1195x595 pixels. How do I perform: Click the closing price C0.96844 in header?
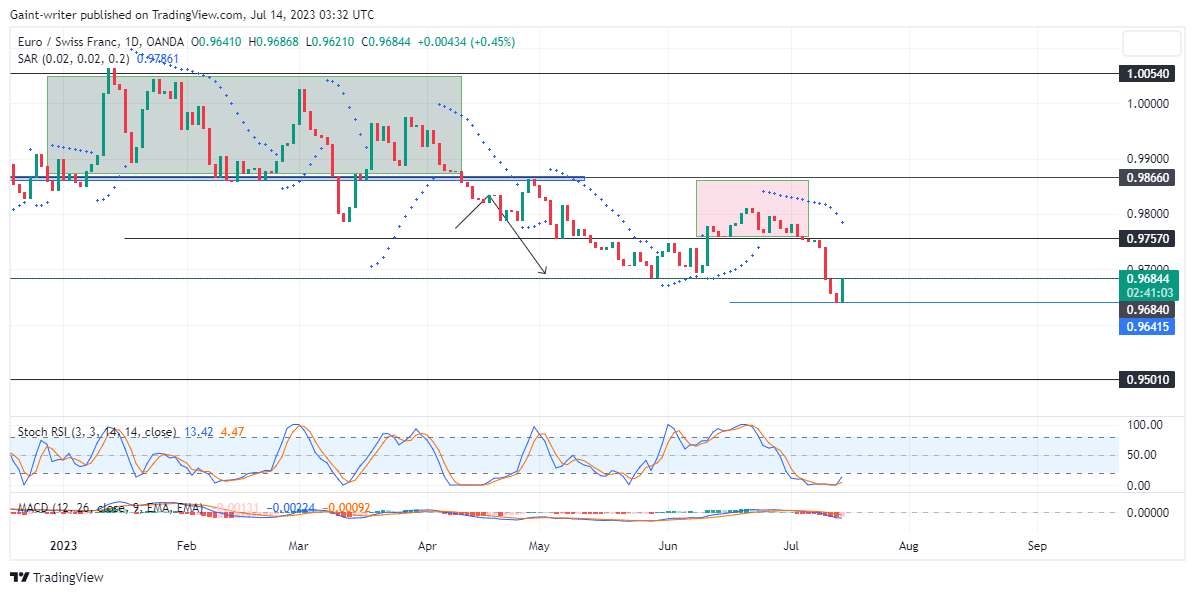coord(386,41)
